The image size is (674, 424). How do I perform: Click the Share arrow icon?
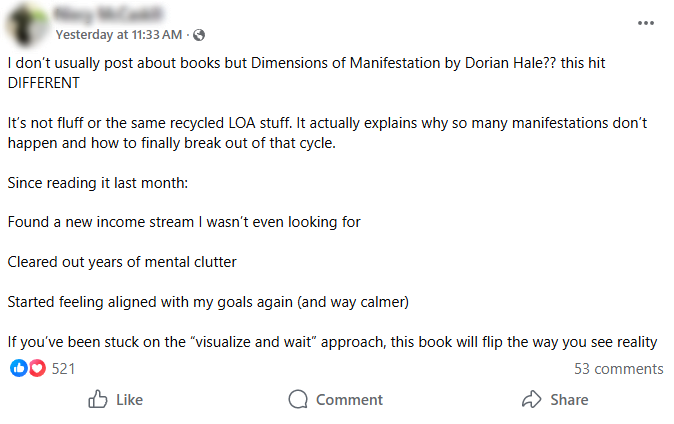pos(531,400)
